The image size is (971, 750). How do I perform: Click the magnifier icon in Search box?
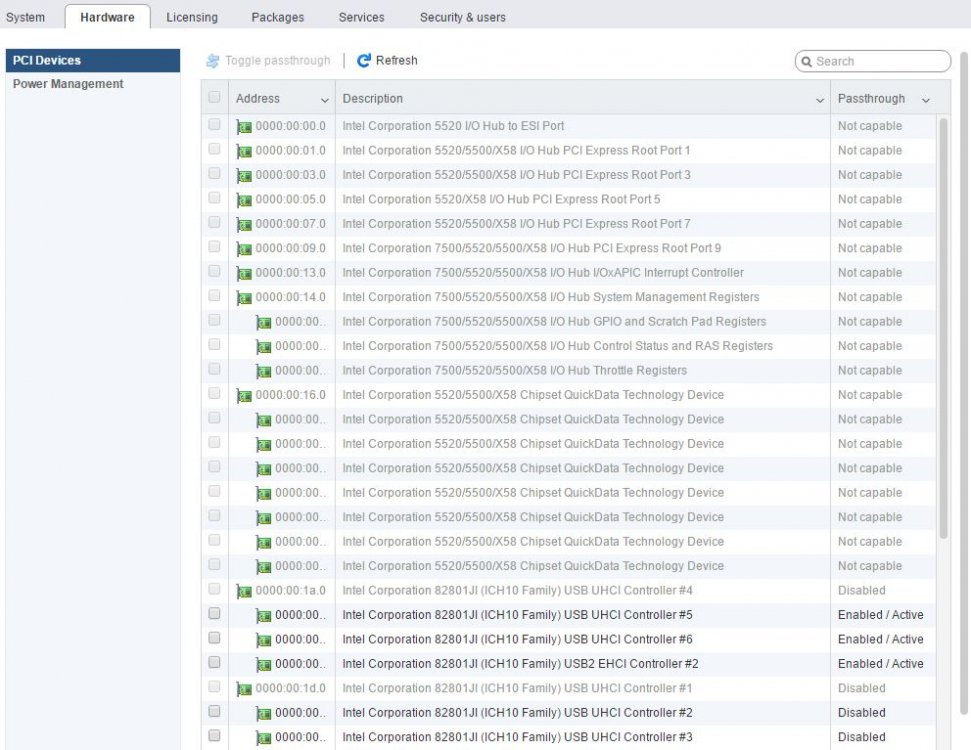[x=806, y=61]
